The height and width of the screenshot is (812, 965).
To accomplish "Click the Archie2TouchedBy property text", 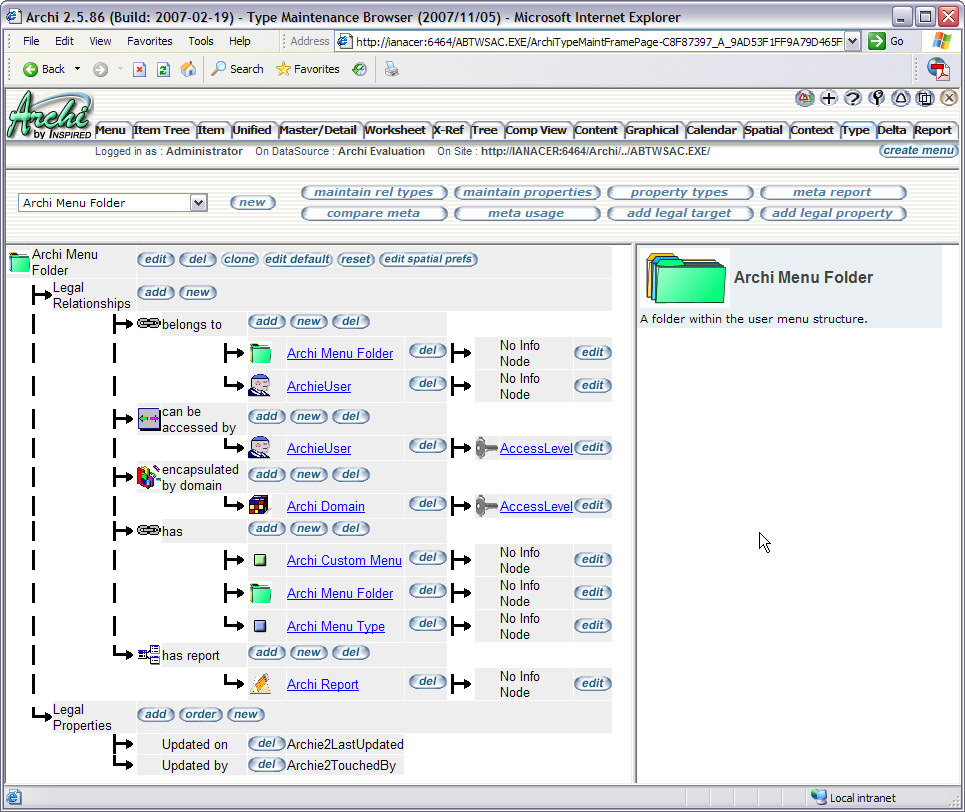I will [x=341, y=765].
